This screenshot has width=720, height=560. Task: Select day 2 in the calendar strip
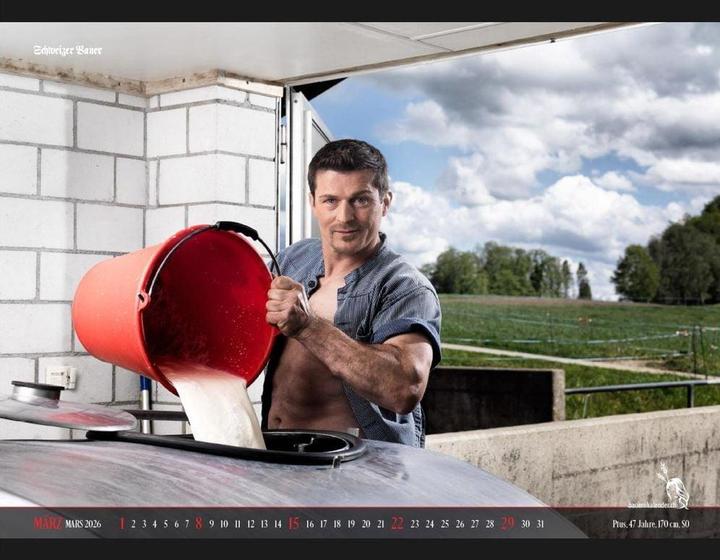pos(133,524)
